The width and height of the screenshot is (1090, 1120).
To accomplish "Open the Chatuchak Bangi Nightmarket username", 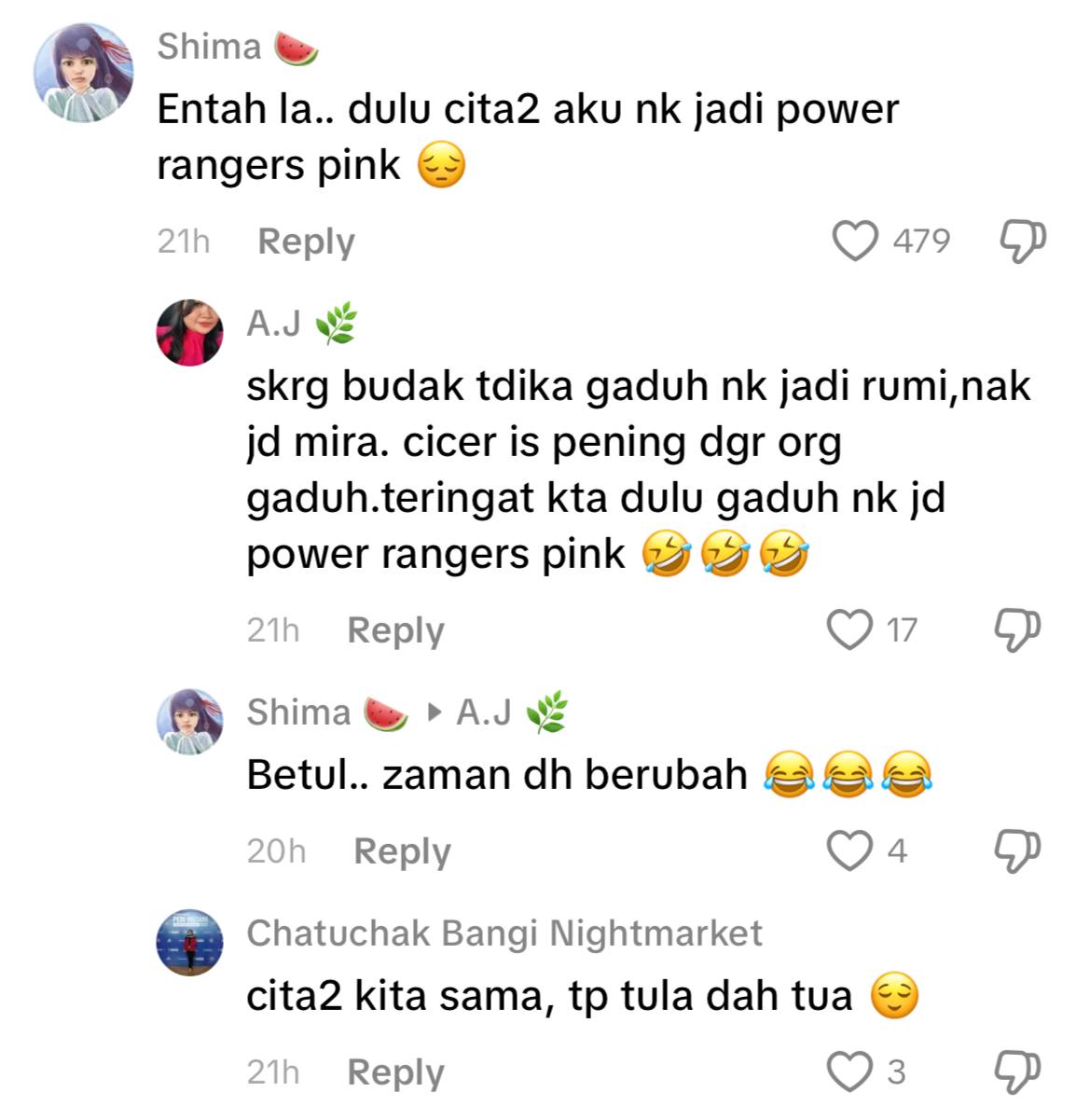I will [504, 933].
